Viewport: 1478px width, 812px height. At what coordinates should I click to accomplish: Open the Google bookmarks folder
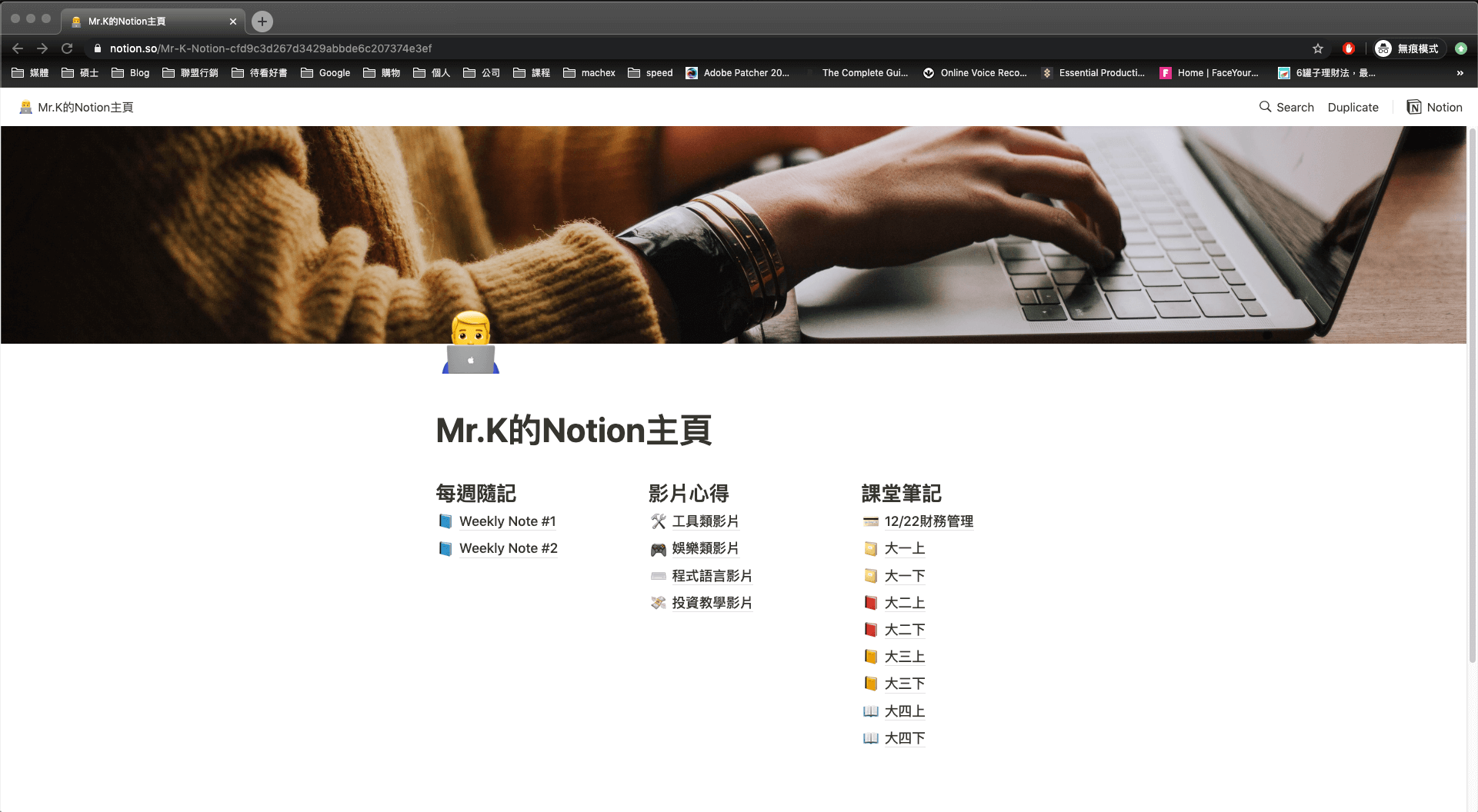point(325,73)
